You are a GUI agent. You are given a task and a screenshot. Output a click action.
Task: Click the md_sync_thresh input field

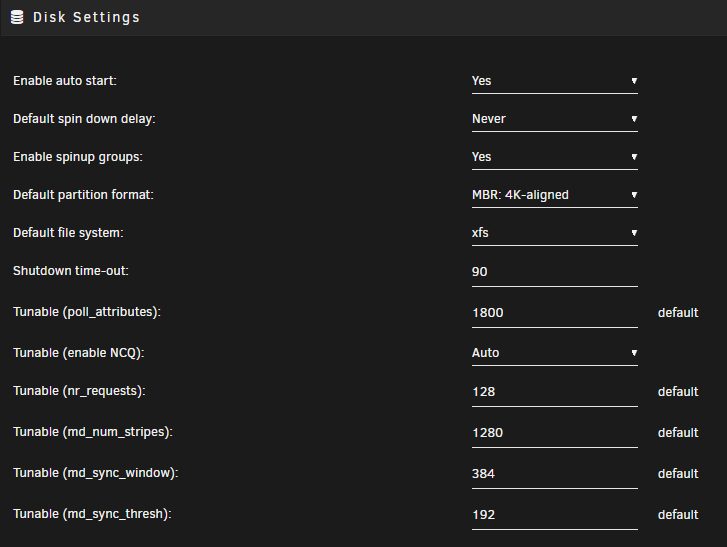555,515
